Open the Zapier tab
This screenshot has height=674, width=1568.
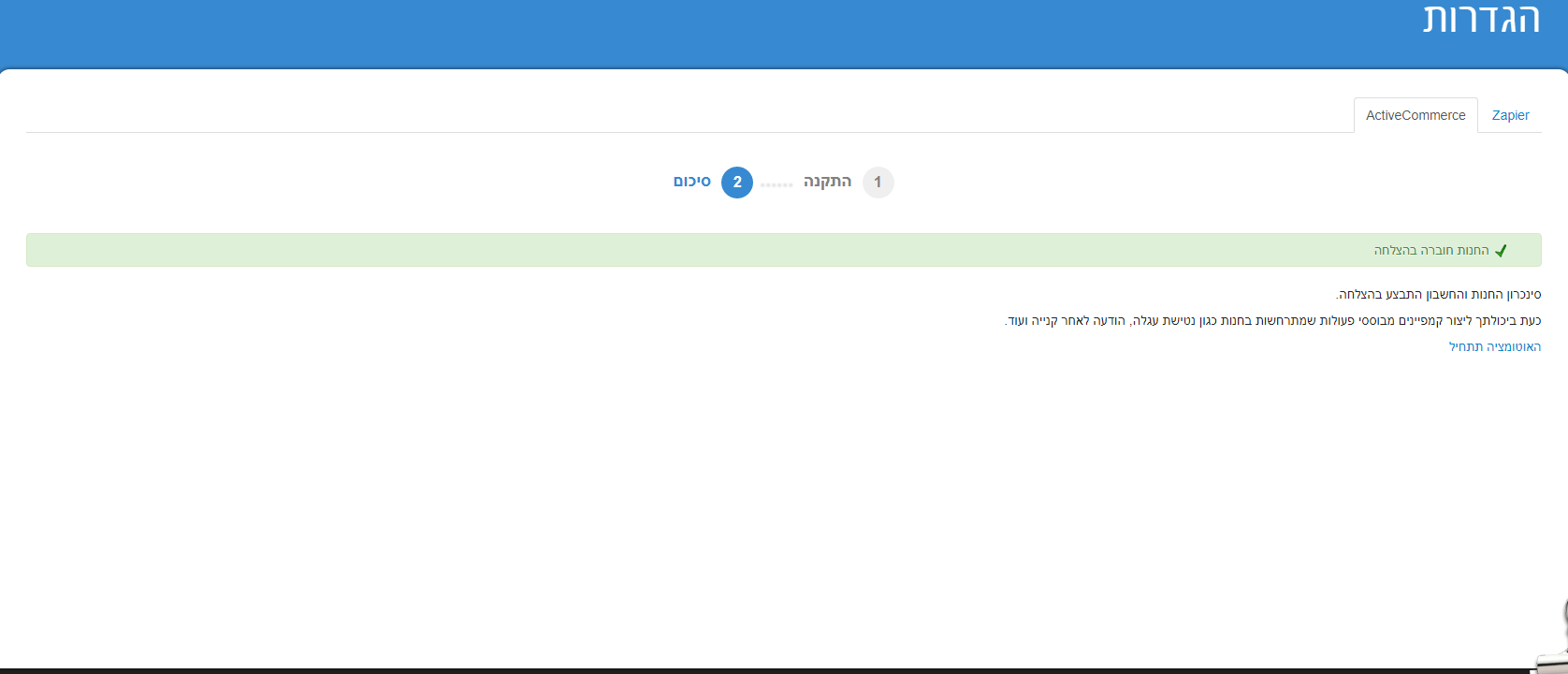(x=1510, y=115)
